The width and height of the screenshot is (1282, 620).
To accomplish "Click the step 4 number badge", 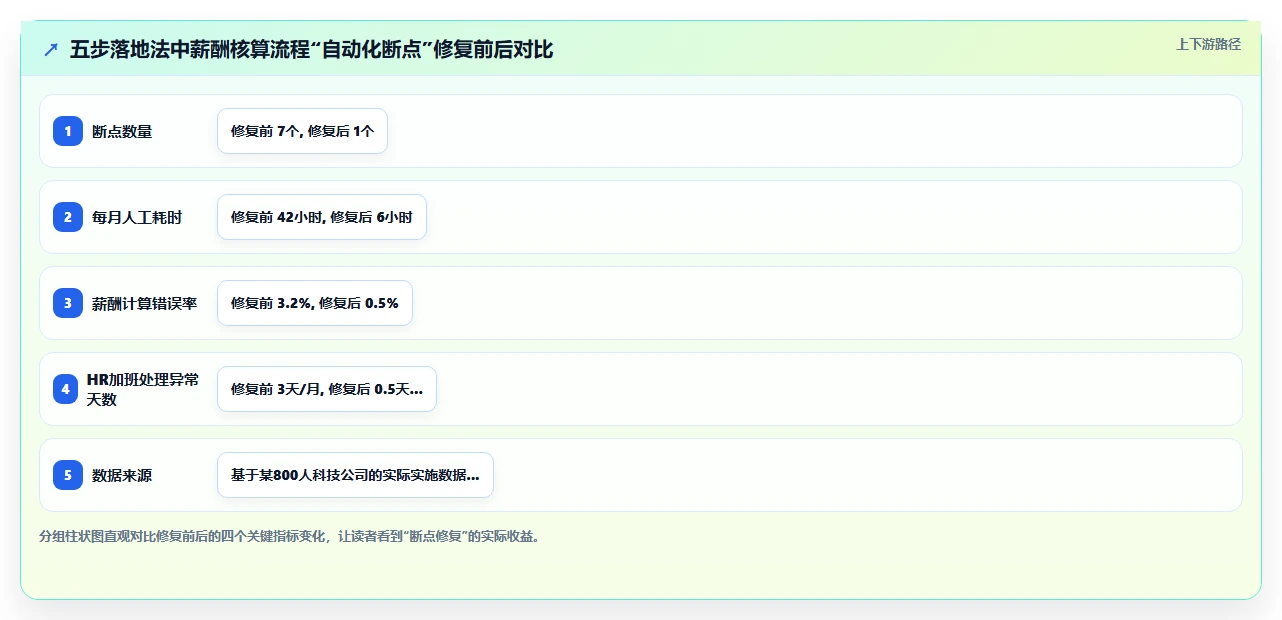I will [x=65, y=389].
